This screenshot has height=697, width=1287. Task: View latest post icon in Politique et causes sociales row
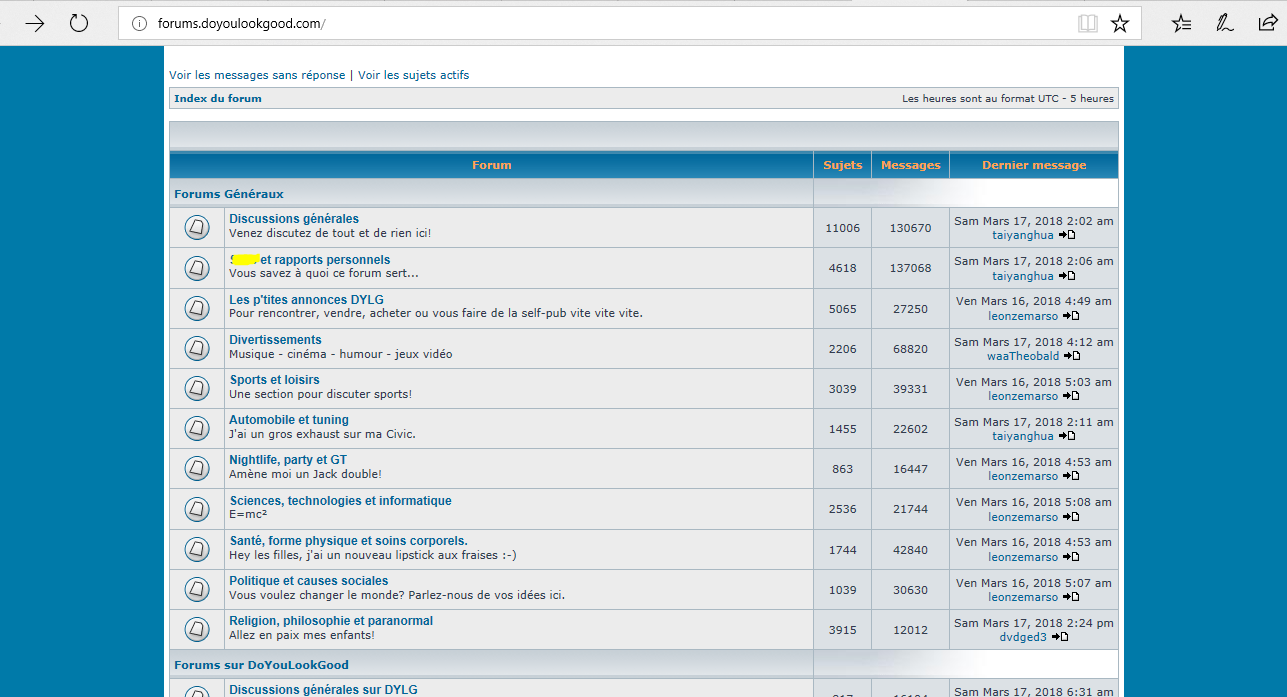coord(1071,597)
